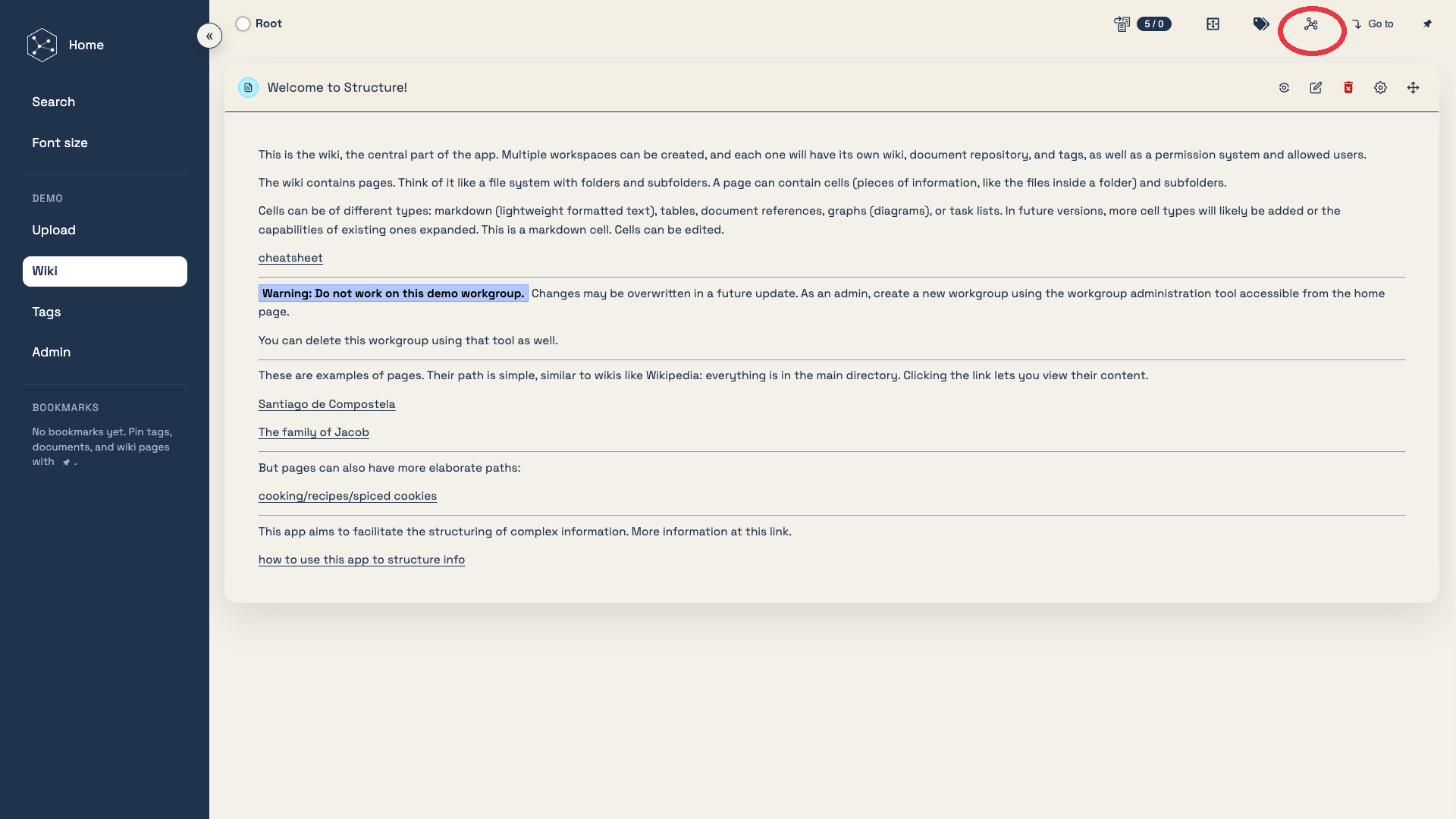Click the document references icon in toolbar
The height and width of the screenshot is (819, 1456).
pyautogui.click(x=1122, y=24)
